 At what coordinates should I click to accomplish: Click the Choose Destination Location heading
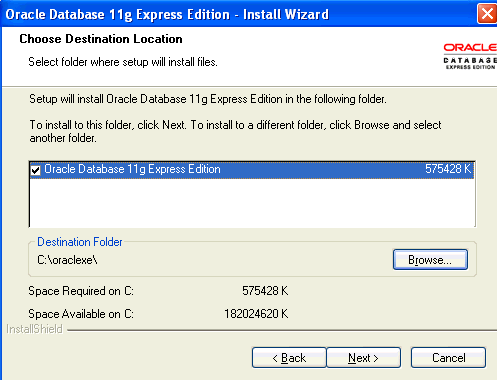[101, 39]
